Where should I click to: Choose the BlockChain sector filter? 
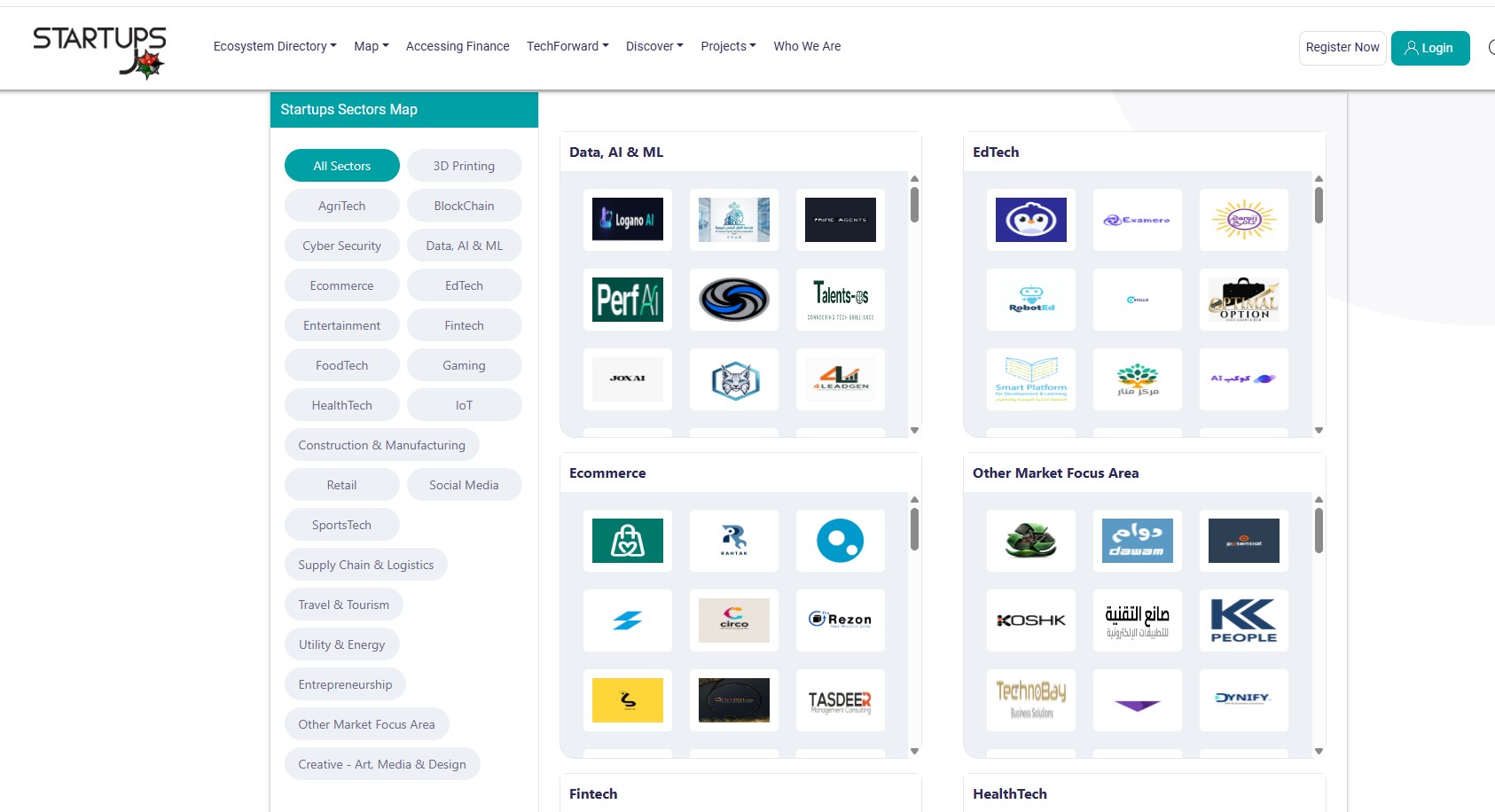(465, 206)
